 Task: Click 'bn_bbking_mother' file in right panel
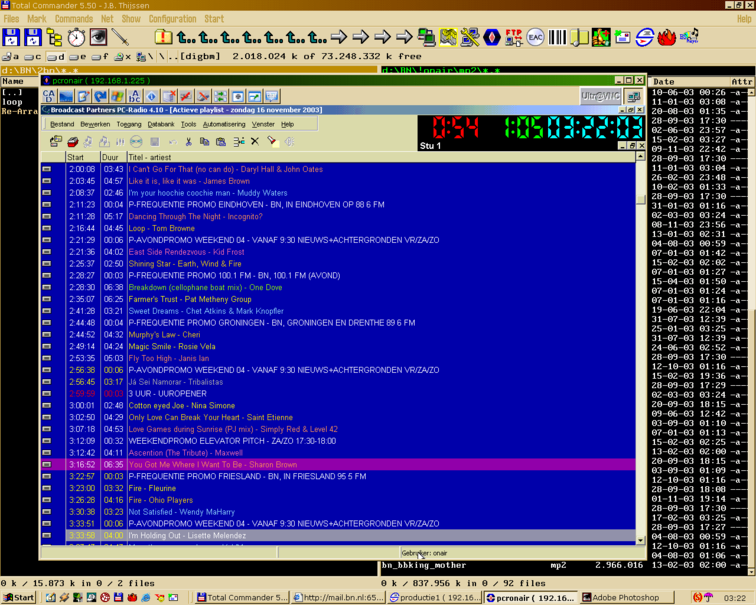424,565
